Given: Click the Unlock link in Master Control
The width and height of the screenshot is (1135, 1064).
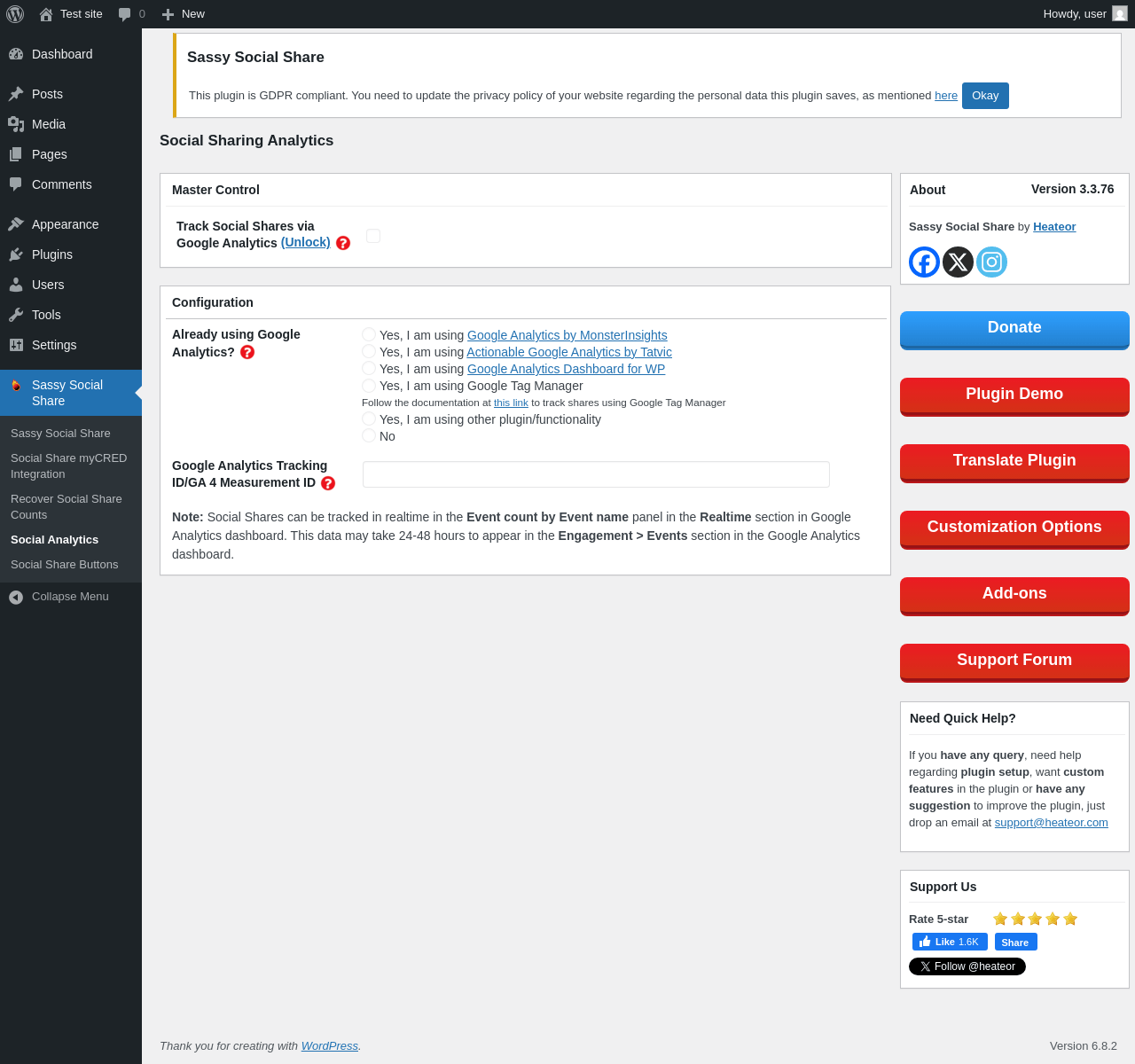Looking at the screenshot, I should pos(306,242).
